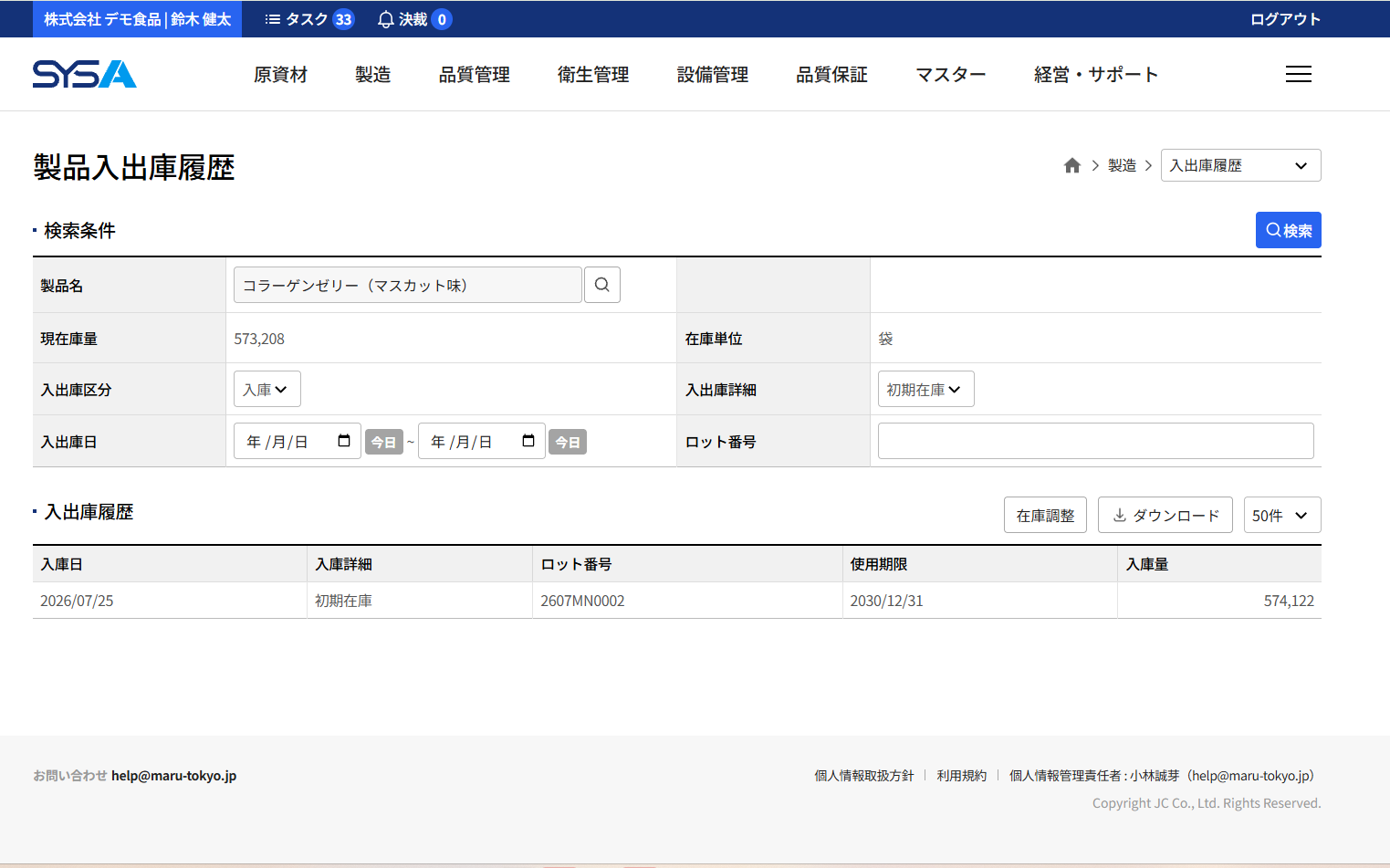Open the 入出庫履歴 breadcrumb dropdown
This screenshot has width=1390, height=868.
(1240, 165)
